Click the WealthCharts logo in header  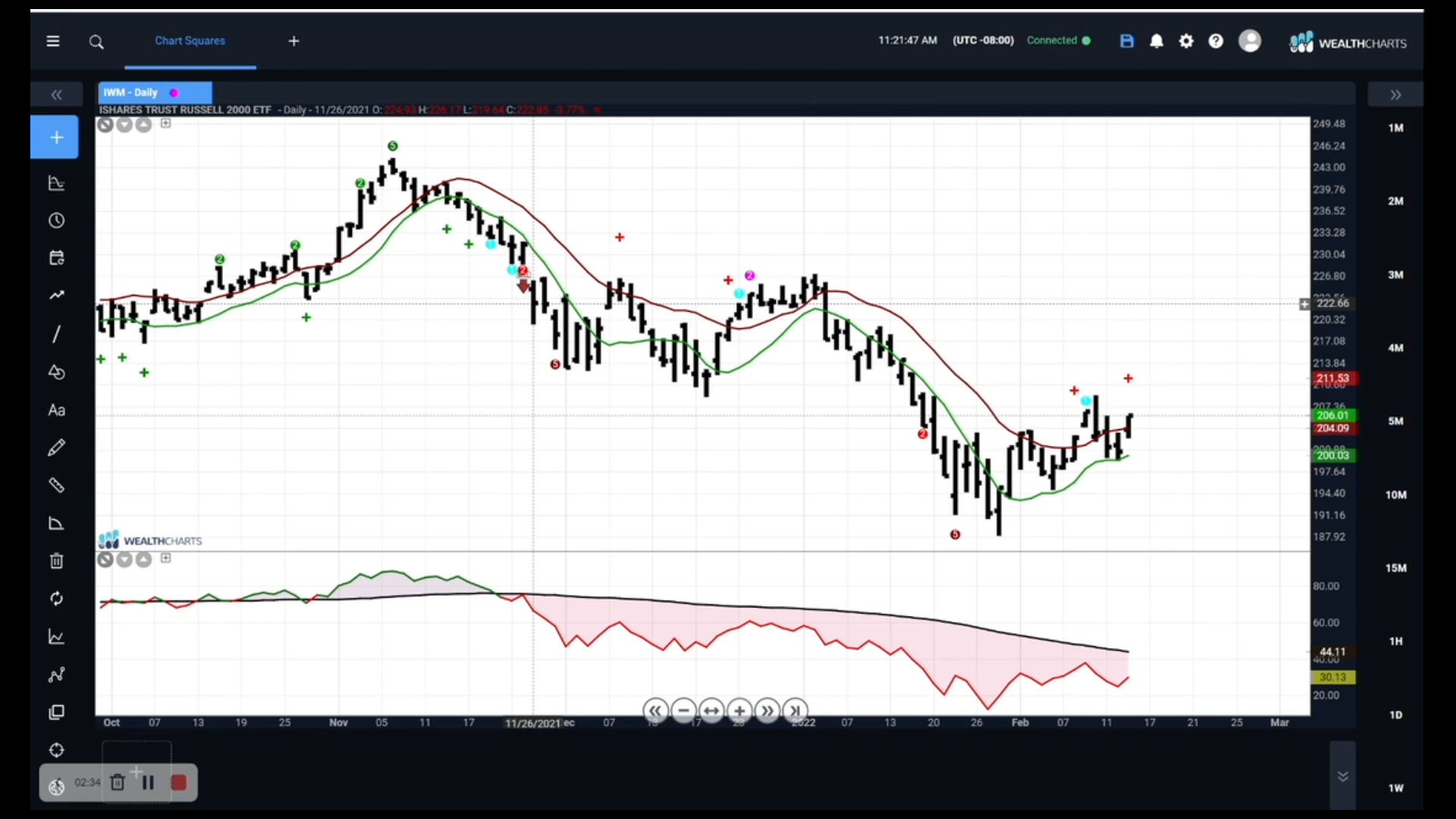[x=1348, y=42]
